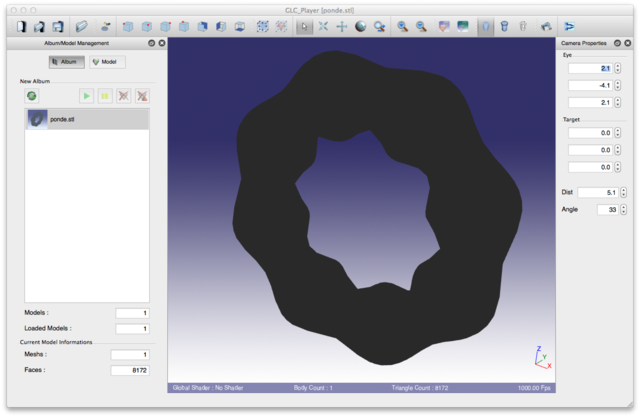Switch to the Model tab
Image resolution: width=640 pixels, height=417 pixels.
(107, 62)
